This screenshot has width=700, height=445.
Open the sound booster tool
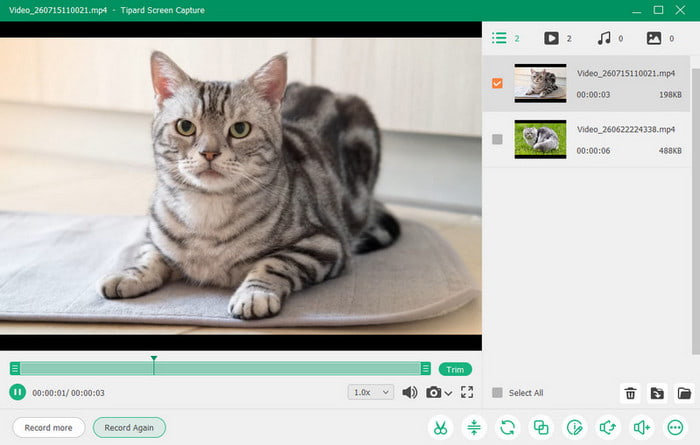pos(642,428)
